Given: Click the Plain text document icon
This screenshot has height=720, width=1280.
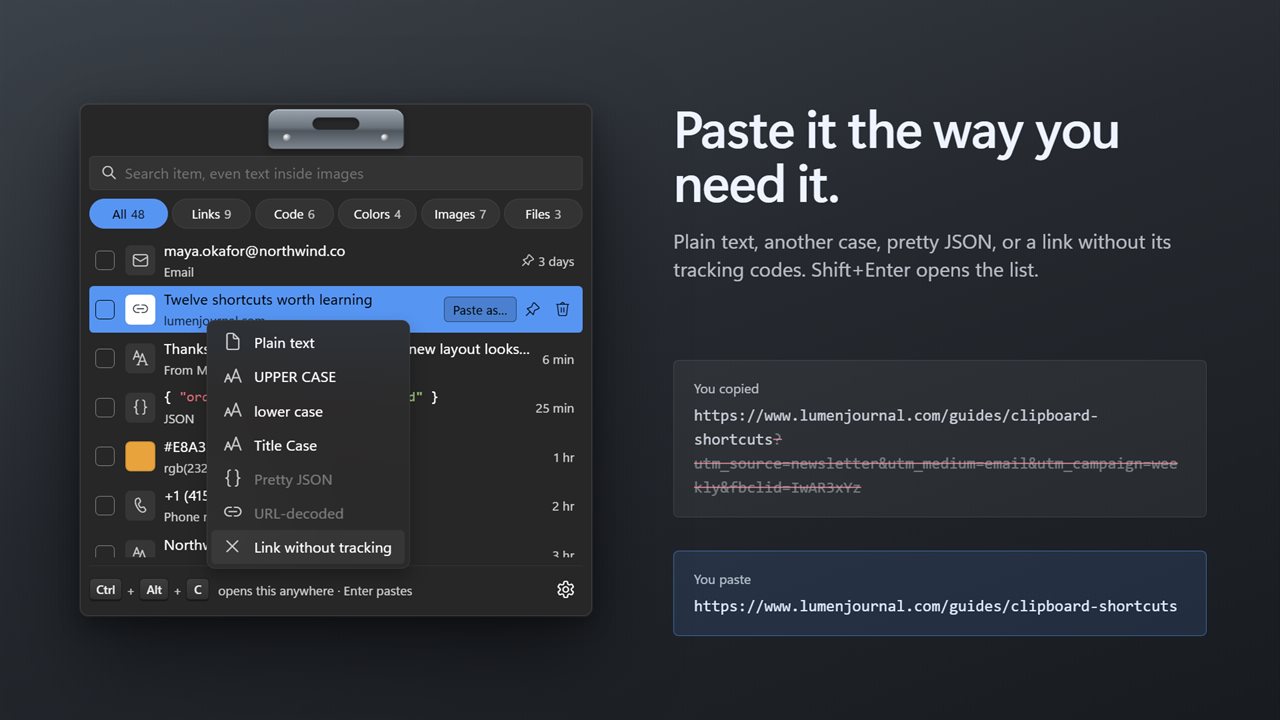Looking at the screenshot, I should coord(233,343).
